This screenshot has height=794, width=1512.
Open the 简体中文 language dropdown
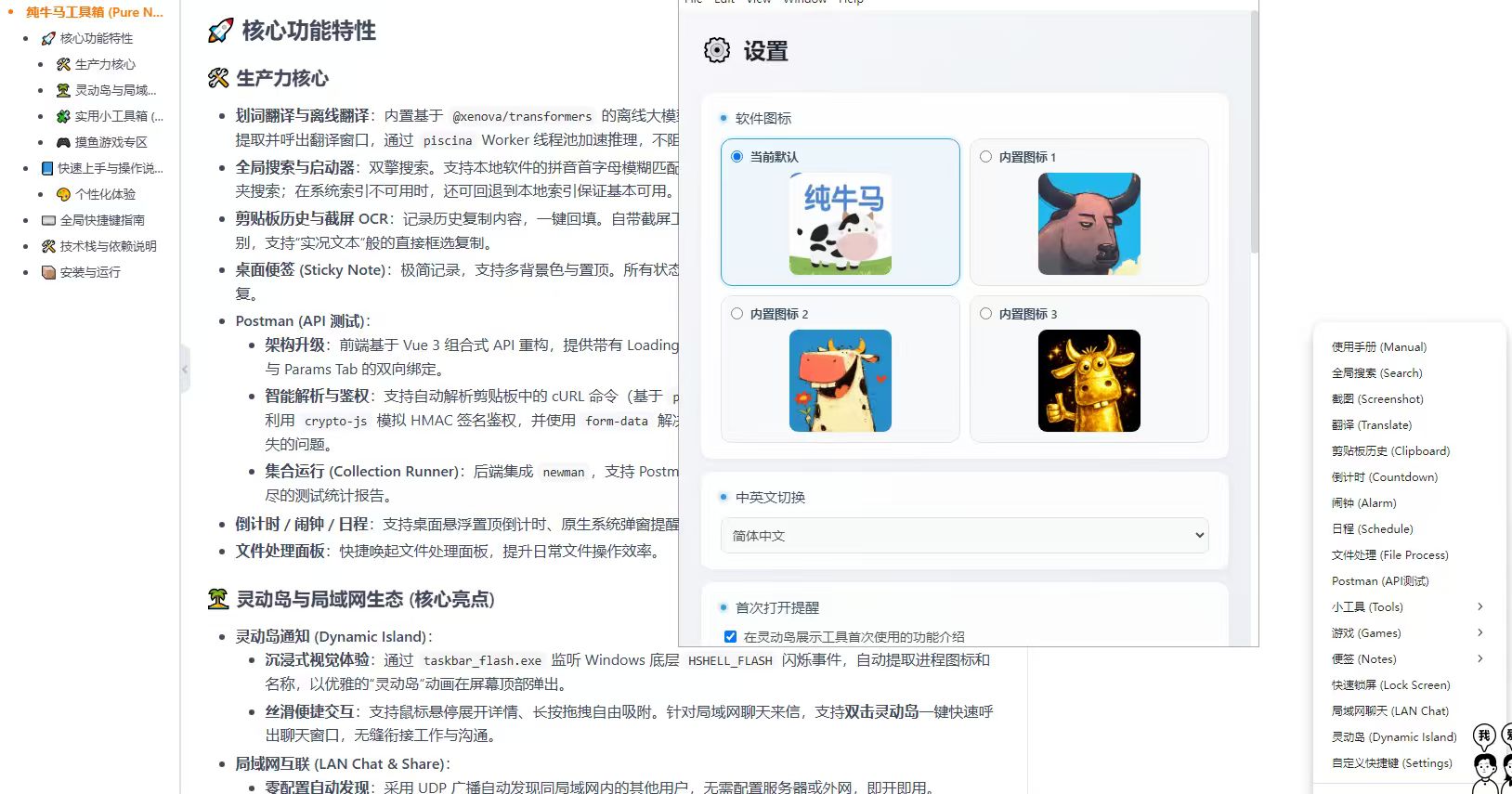965,535
